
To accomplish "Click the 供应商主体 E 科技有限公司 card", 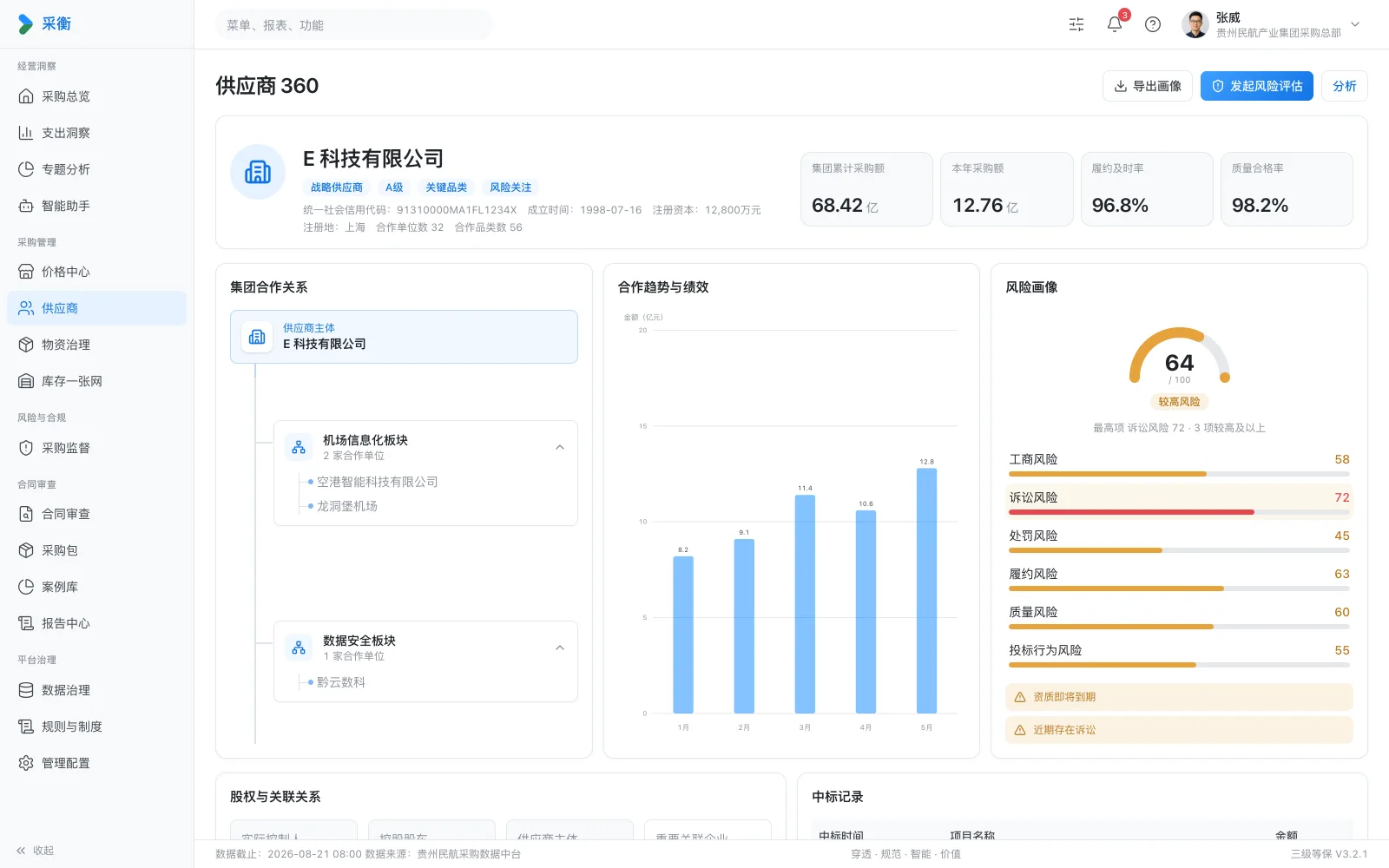I will [x=404, y=337].
